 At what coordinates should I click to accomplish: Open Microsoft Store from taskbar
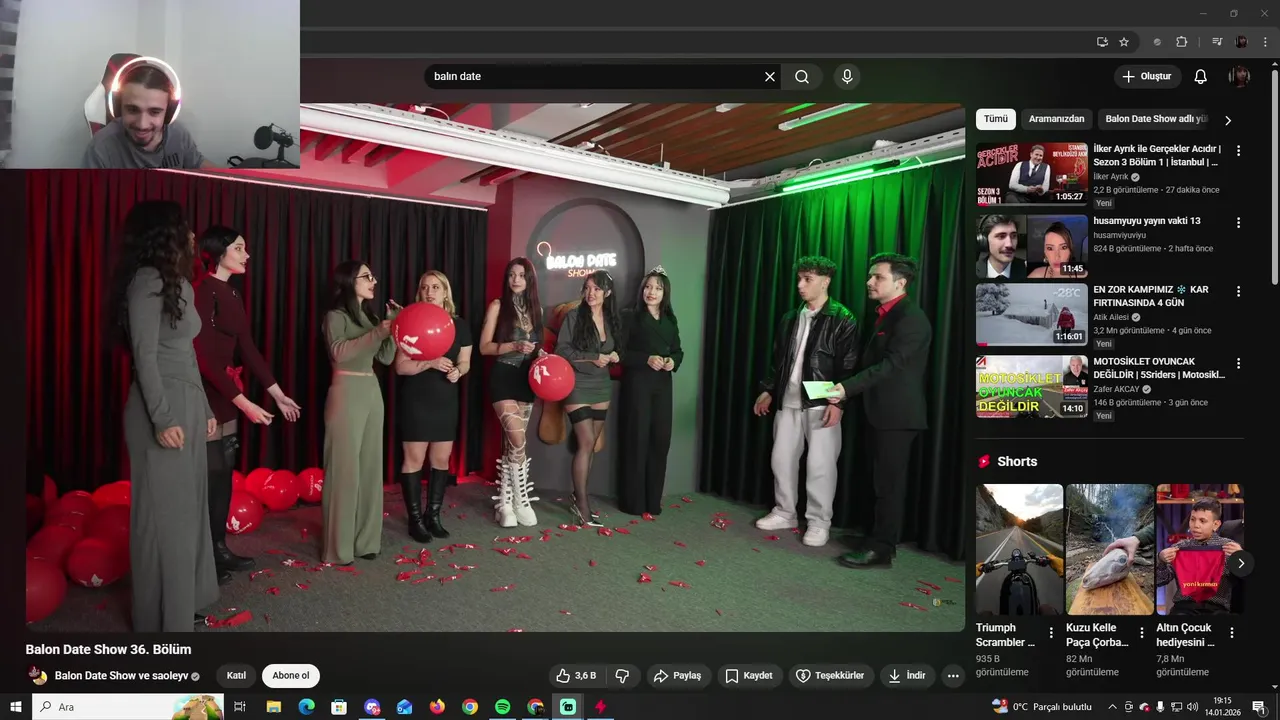pyautogui.click(x=339, y=707)
